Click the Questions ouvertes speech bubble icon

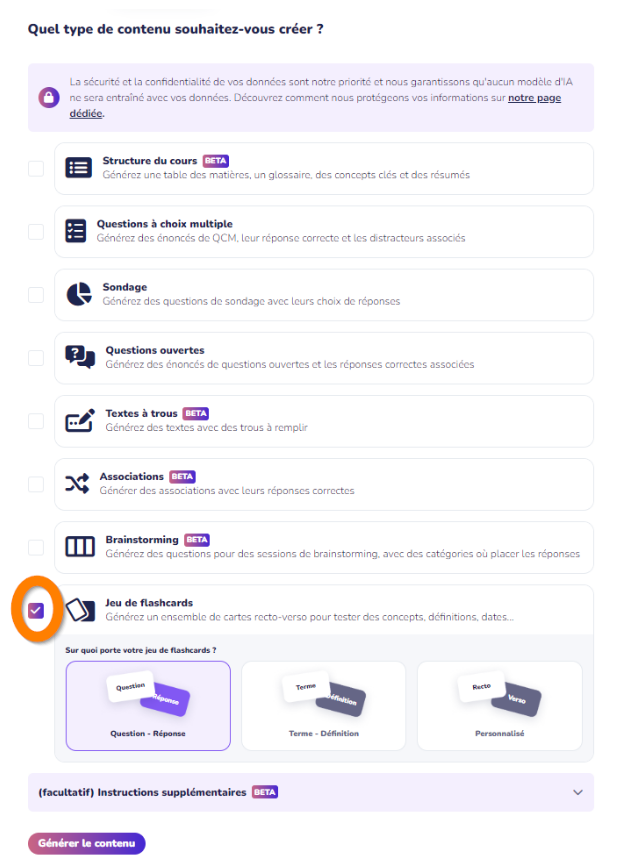coord(80,357)
